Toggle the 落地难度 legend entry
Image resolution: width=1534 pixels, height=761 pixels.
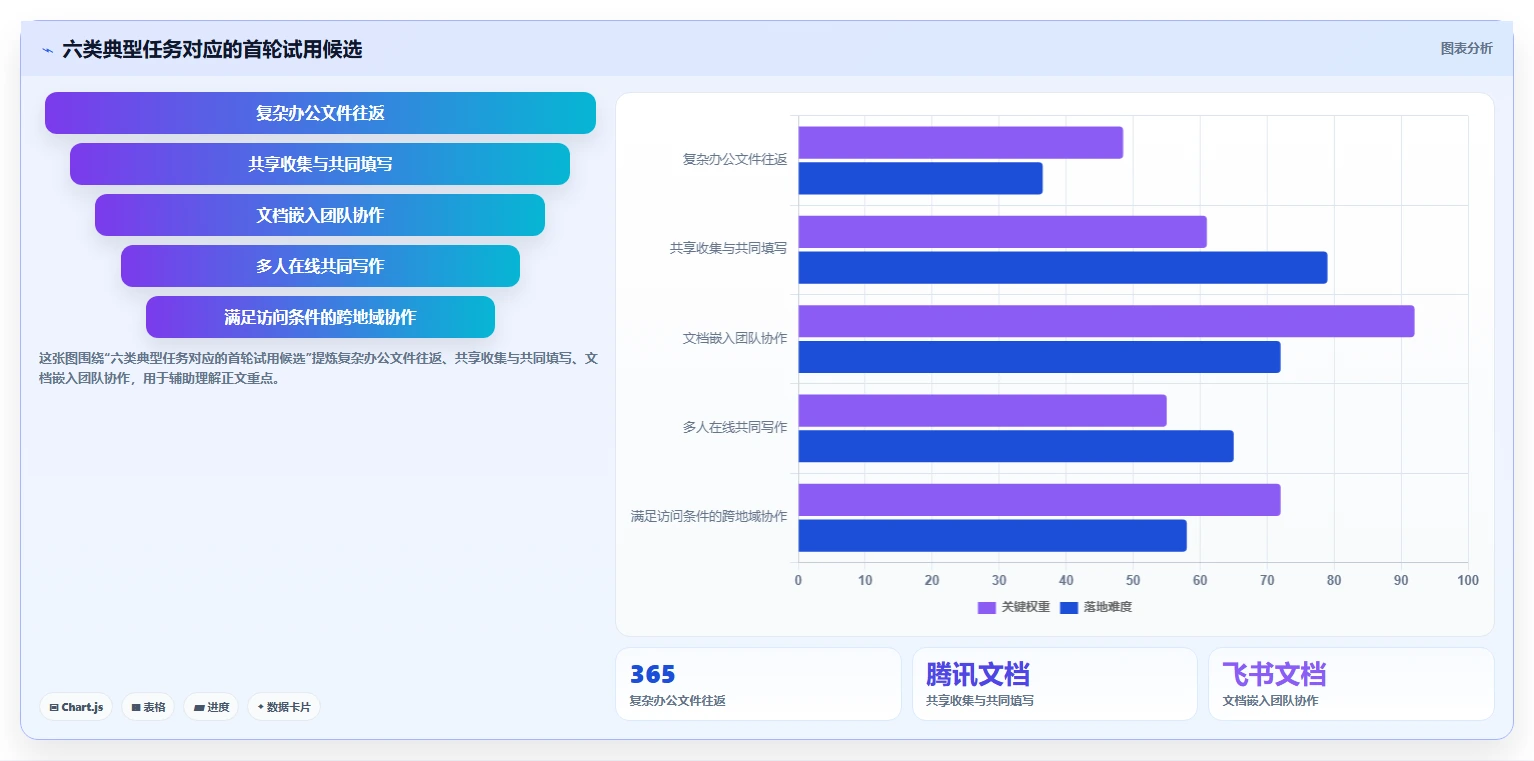tap(1096, 607)
